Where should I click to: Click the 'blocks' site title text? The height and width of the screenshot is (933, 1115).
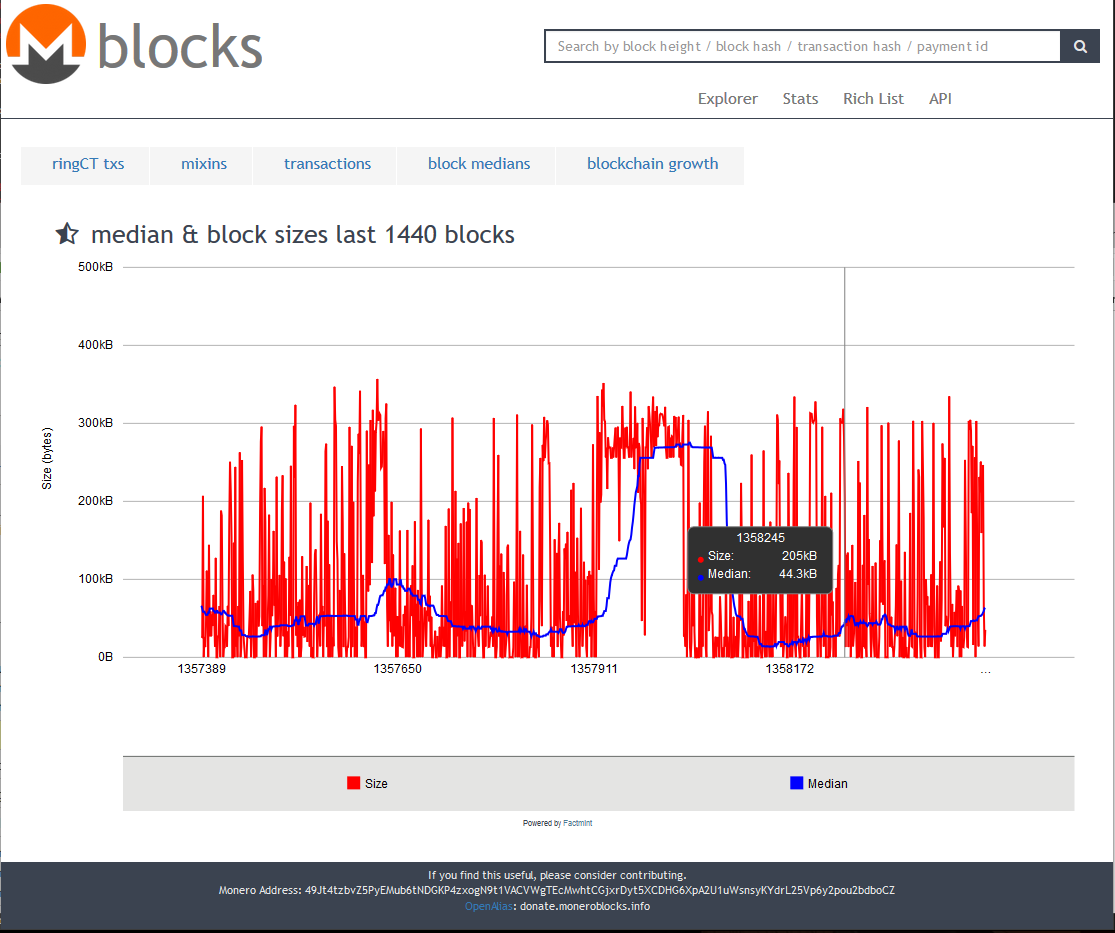[x=180, y=48]
